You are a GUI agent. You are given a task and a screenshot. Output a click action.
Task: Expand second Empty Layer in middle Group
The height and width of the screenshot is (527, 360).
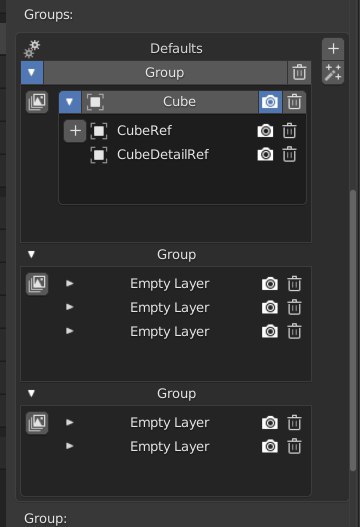(70, 307)
